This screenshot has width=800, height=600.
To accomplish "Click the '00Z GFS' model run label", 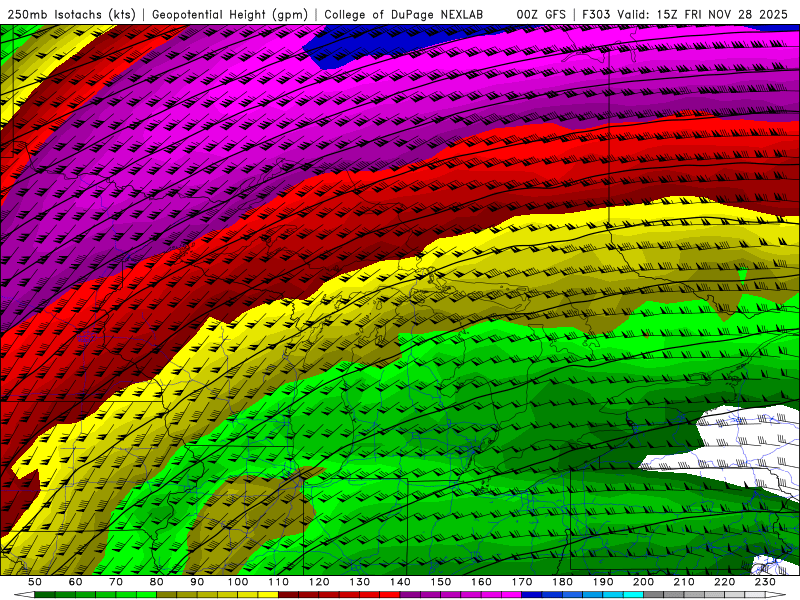I will click(x=541, y=15).
